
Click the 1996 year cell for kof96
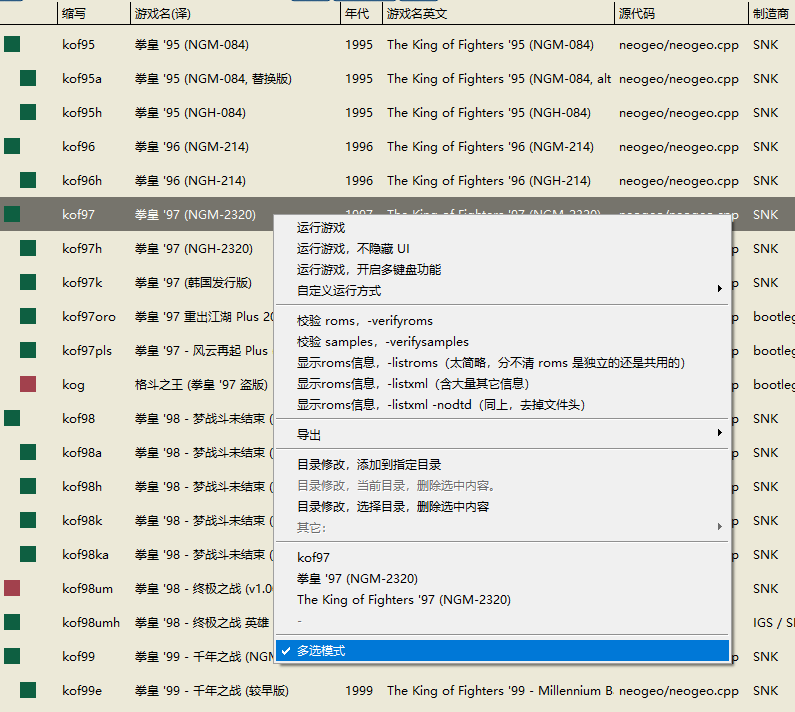point(359,147)
